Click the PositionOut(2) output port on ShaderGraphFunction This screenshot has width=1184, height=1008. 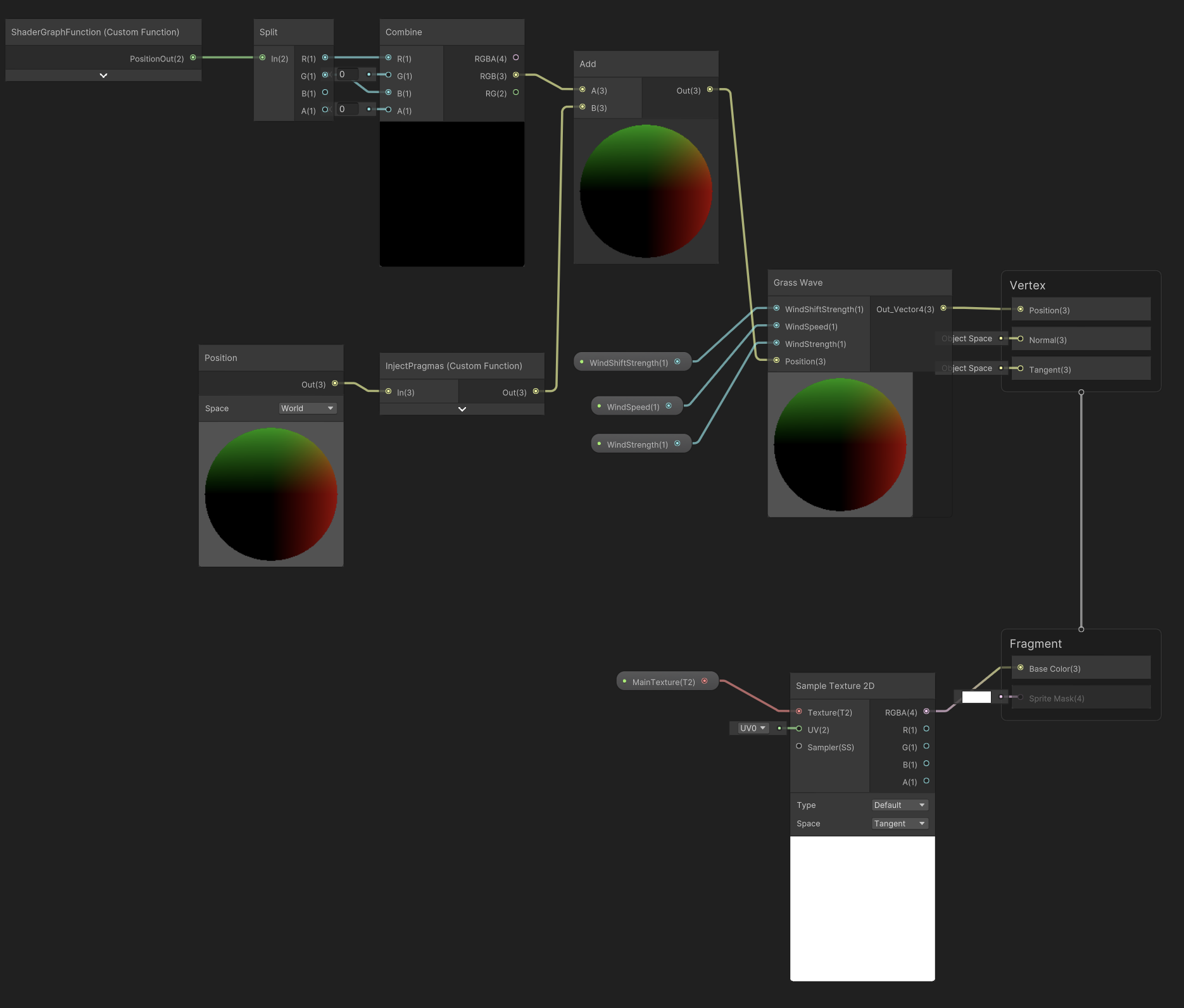tap(194, 58)
